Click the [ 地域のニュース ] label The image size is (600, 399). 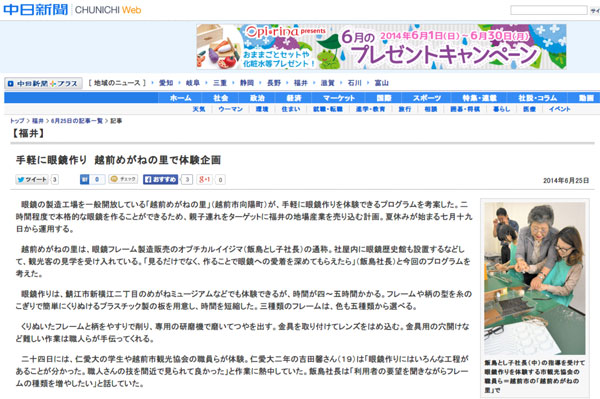(117, 83)
